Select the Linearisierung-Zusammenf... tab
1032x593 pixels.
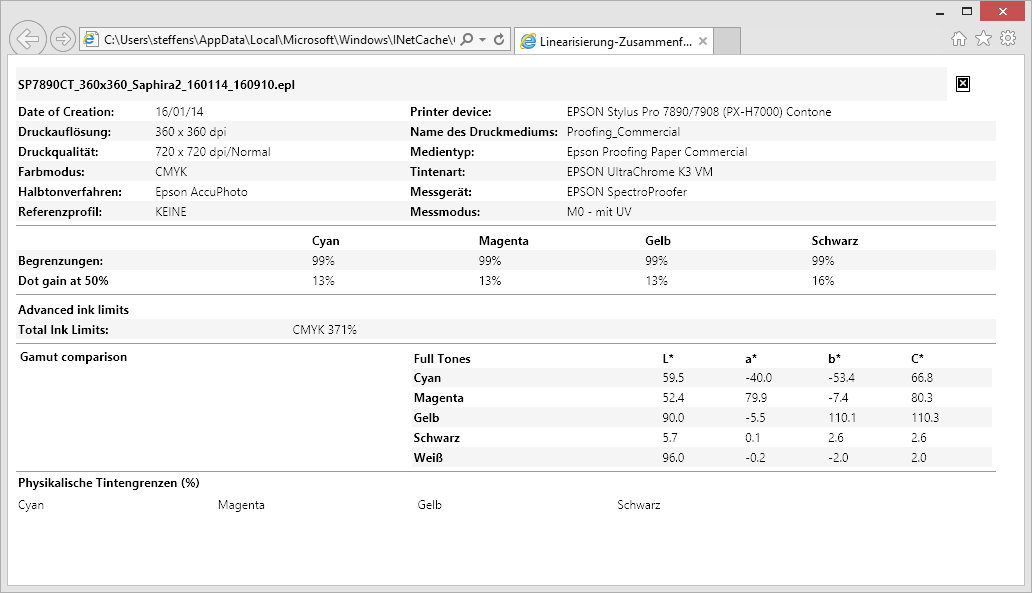pyautogui.click(x=613, y=41)
